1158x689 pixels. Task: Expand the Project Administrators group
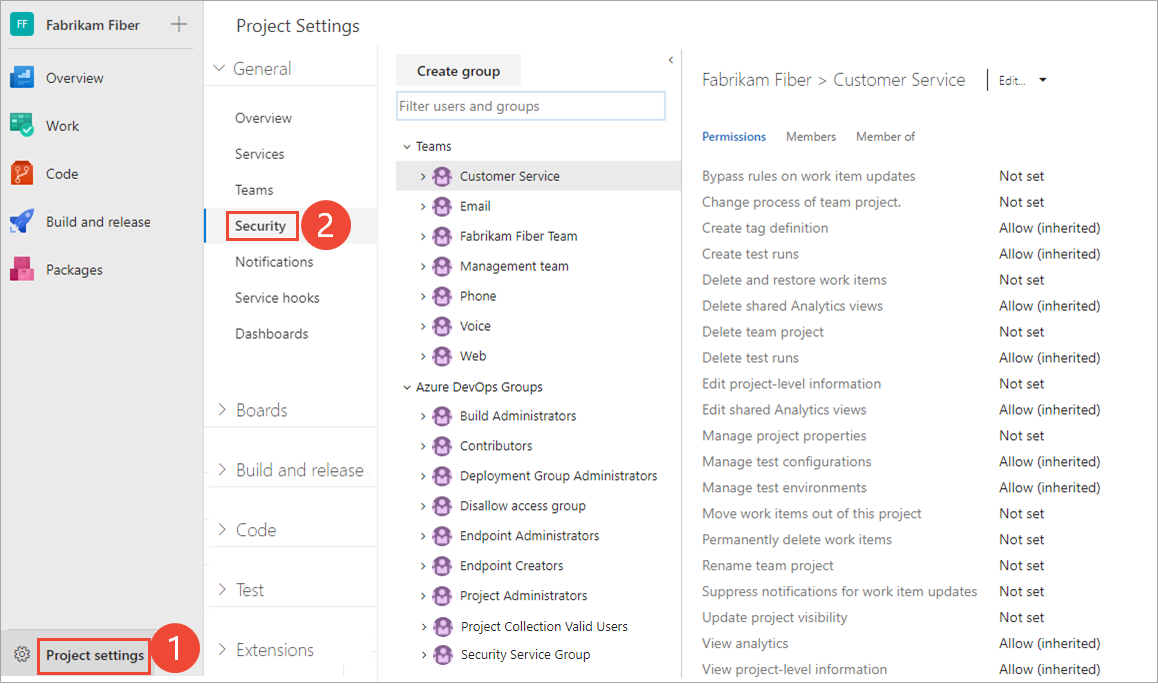coord(423,596)
